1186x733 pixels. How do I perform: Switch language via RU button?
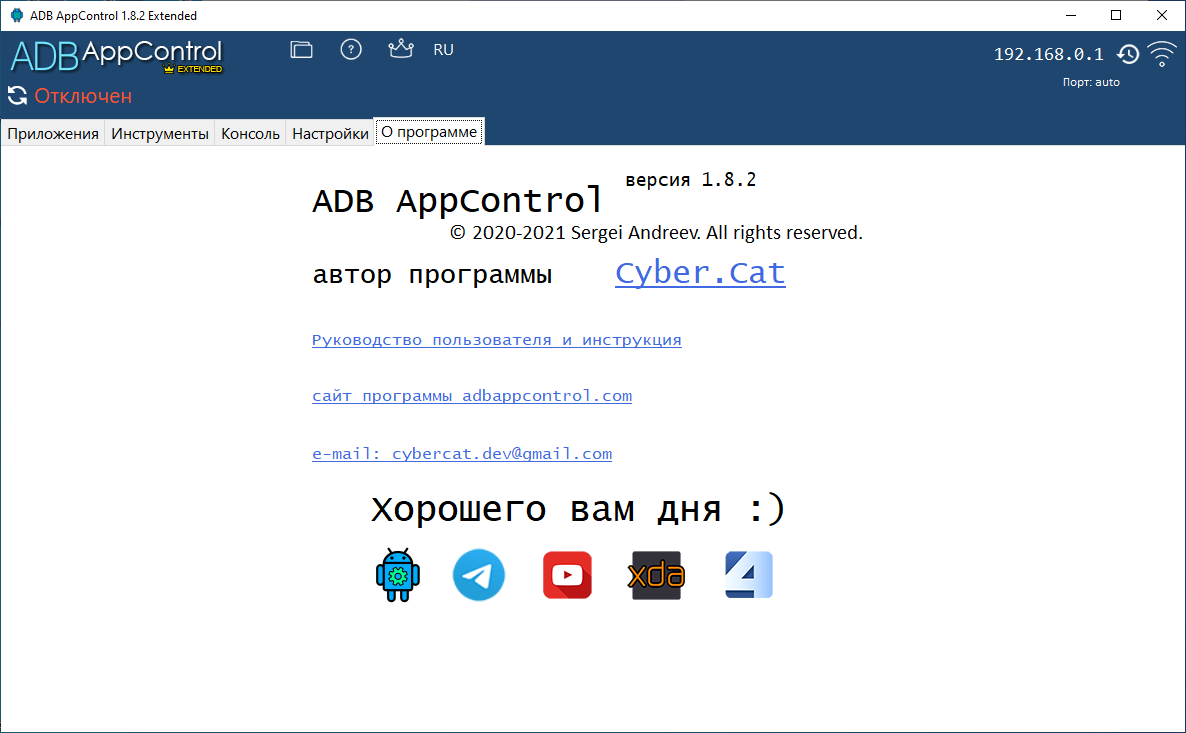443,50
